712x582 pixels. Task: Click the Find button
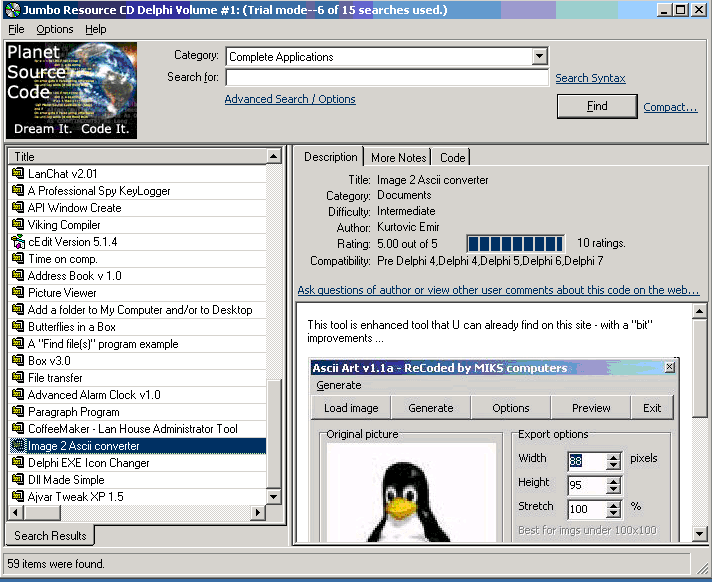[597, 106]
